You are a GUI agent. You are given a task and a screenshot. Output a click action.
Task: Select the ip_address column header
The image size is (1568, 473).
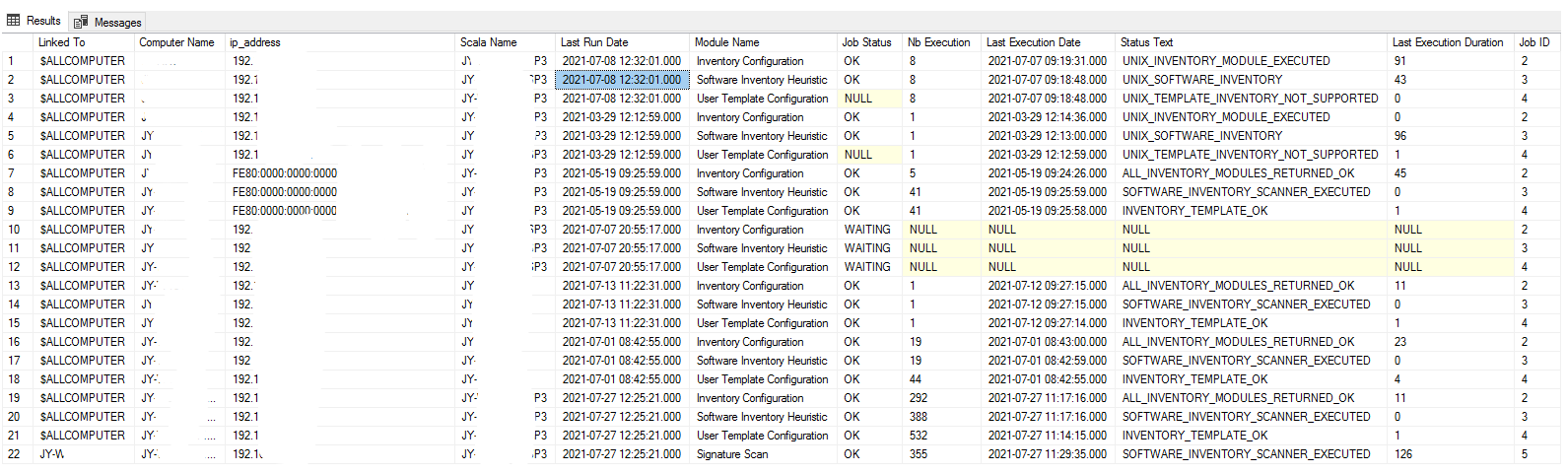coord(254,42)
